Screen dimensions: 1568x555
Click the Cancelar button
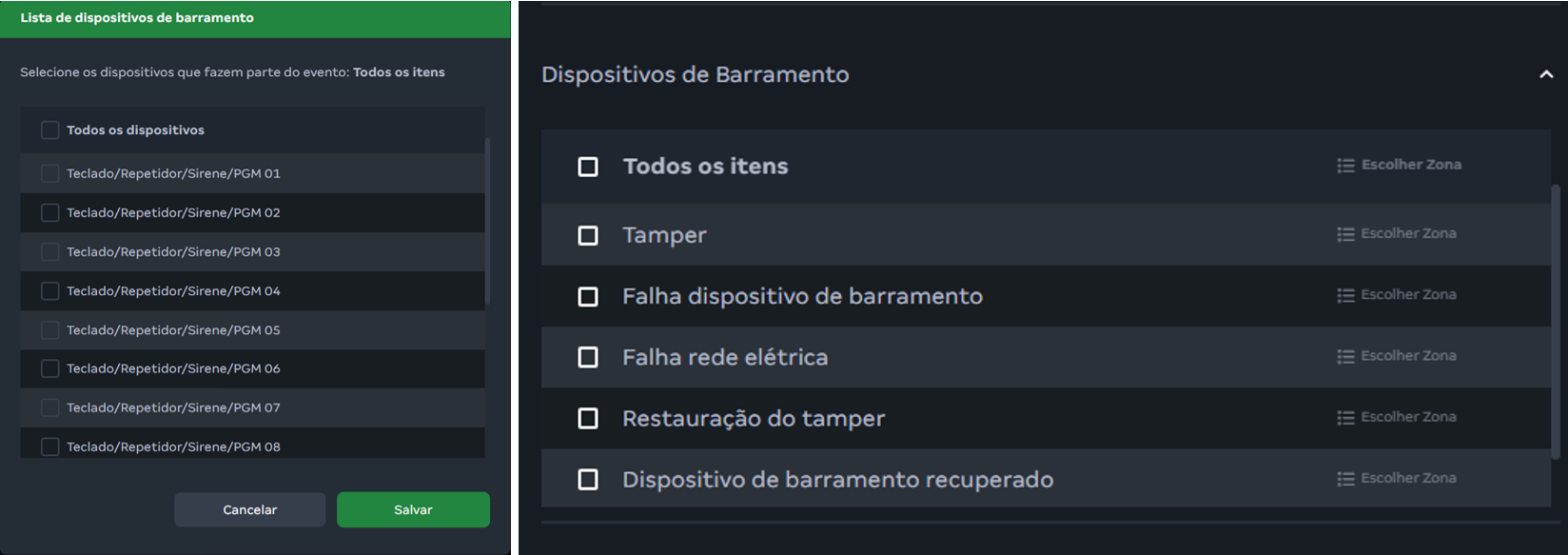point(249,509)
